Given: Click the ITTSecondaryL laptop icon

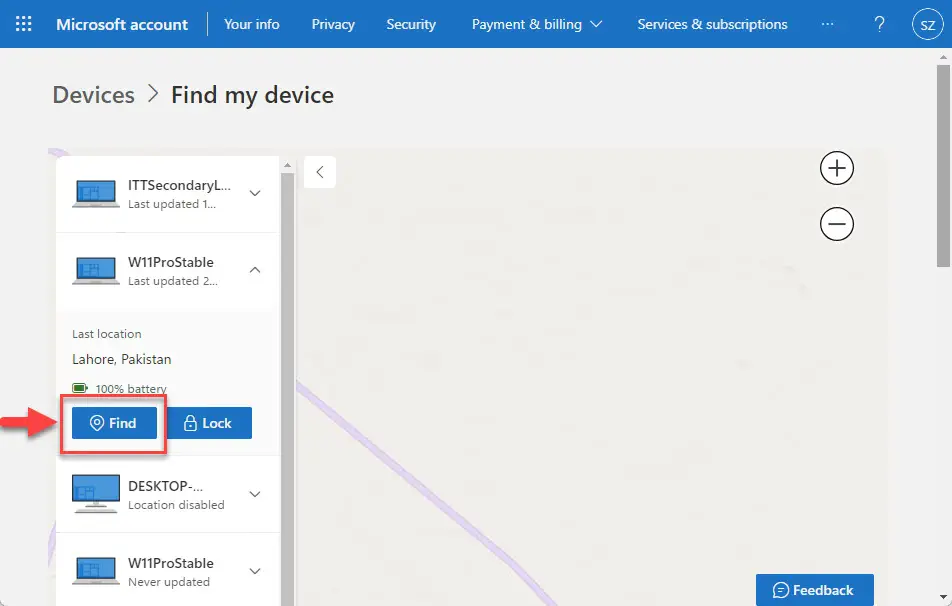Looking at the screenshot, I should pyautogui.click(x=96, y=194).
